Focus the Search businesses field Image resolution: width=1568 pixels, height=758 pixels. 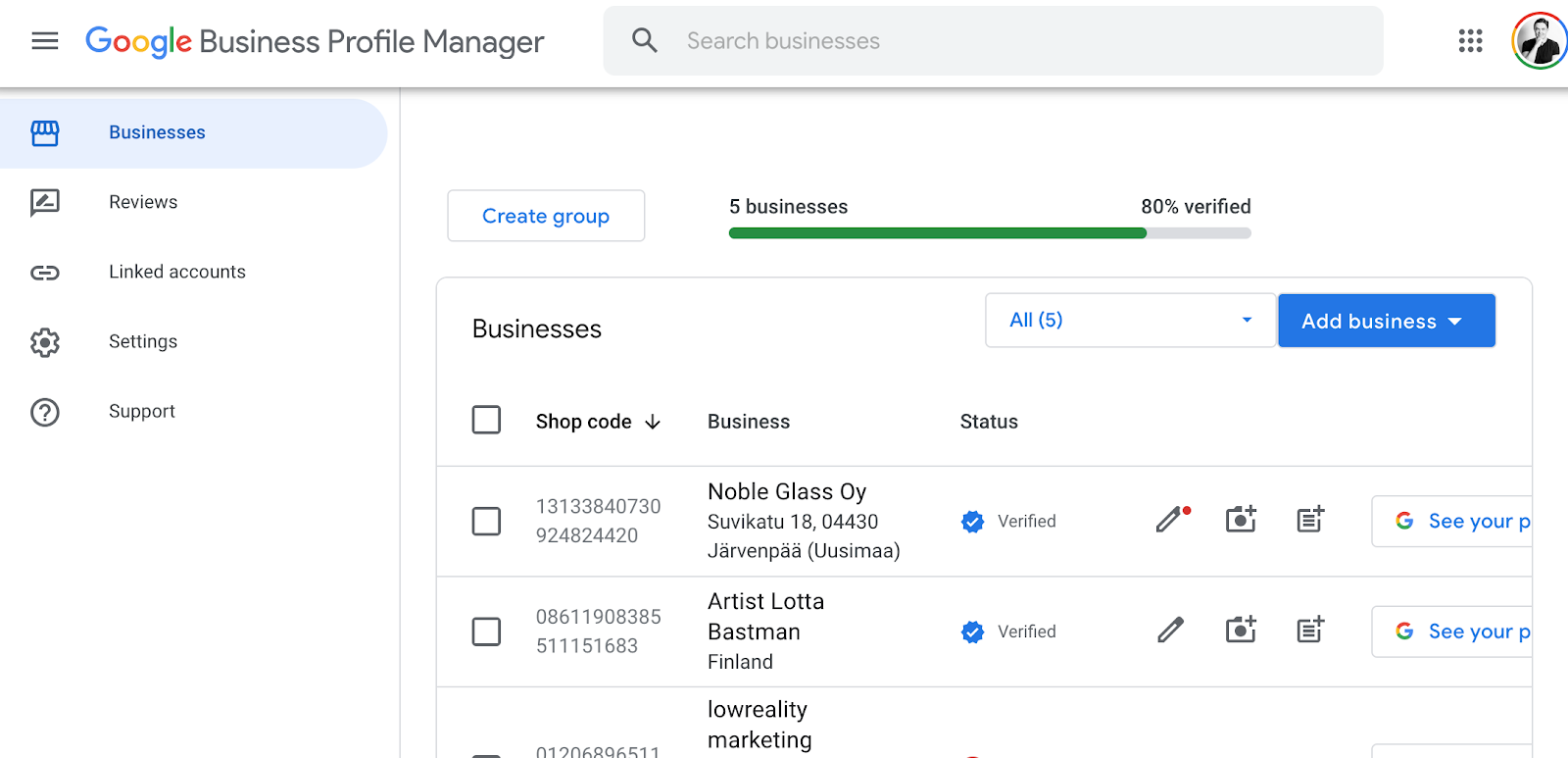[994, 40]
